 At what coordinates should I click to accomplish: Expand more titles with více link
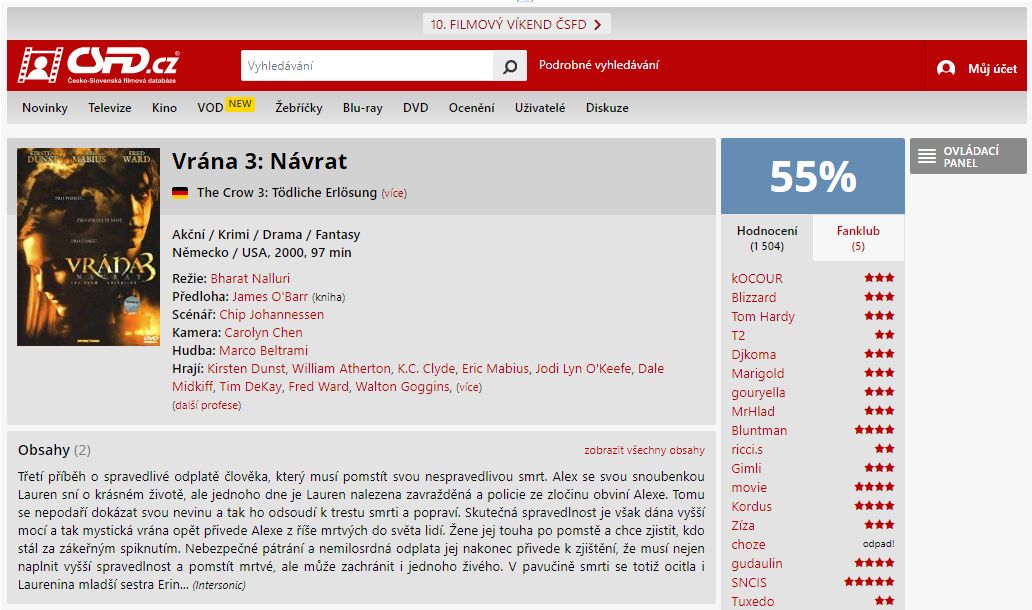[394, 193]
